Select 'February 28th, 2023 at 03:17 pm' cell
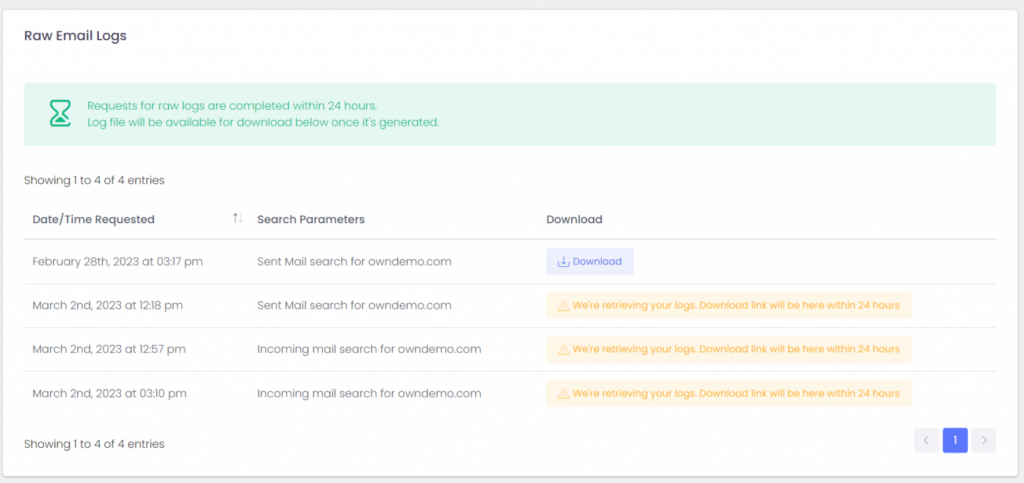1024x483 pixels. [118, 262]
